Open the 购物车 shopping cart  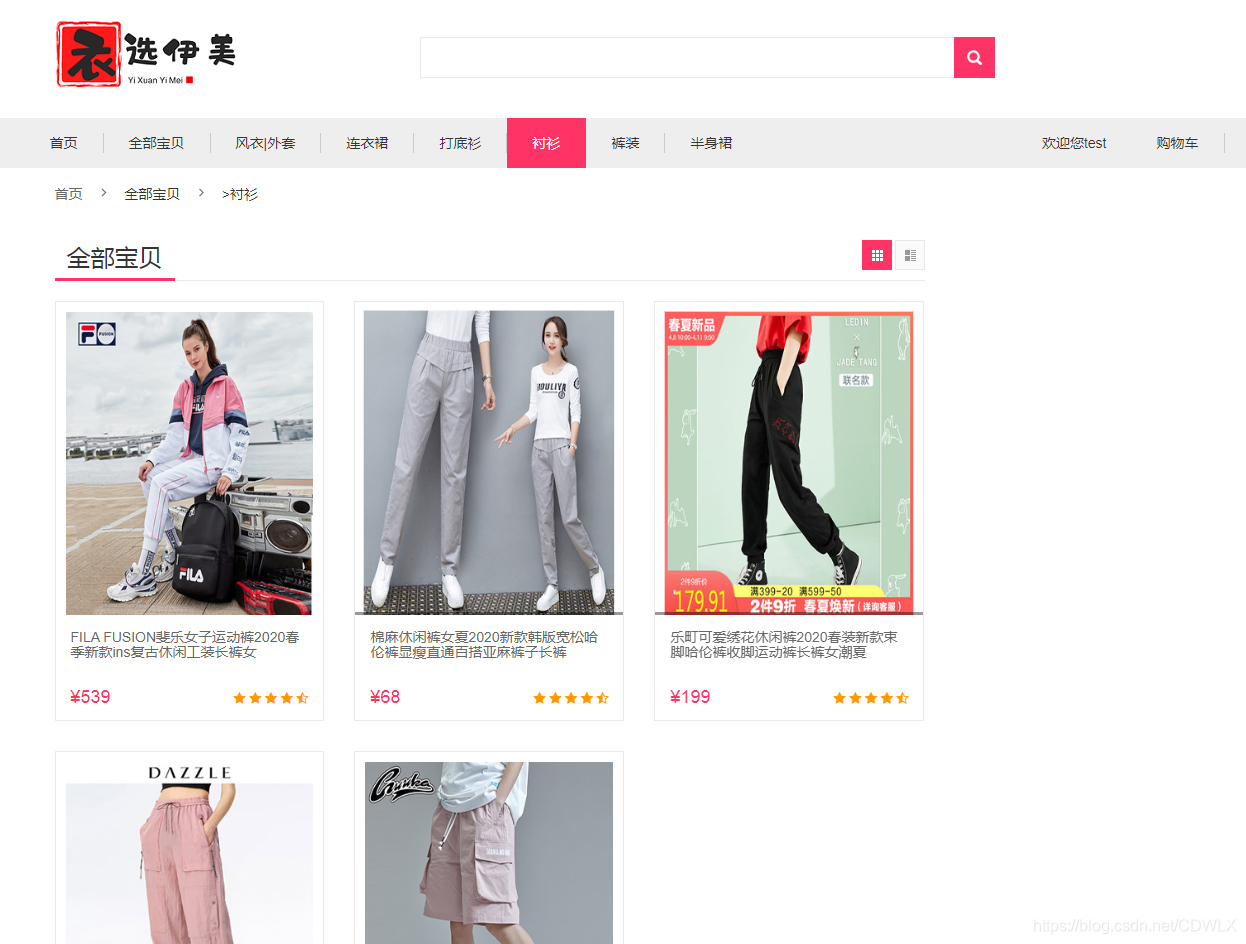[x=1177, y=143]
